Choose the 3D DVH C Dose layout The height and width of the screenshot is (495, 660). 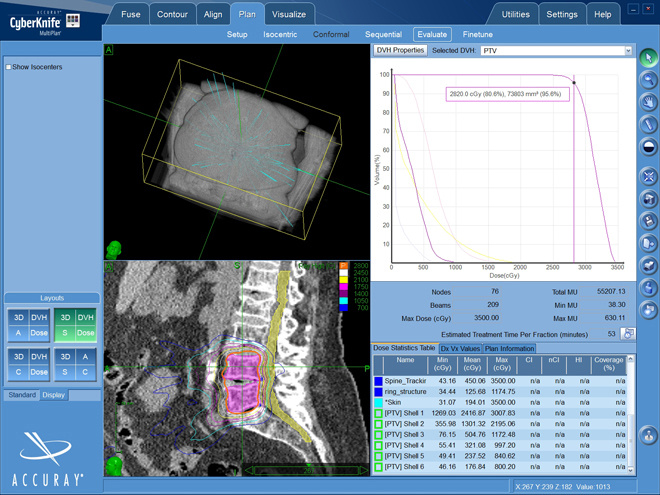click(x=29, y=365)
